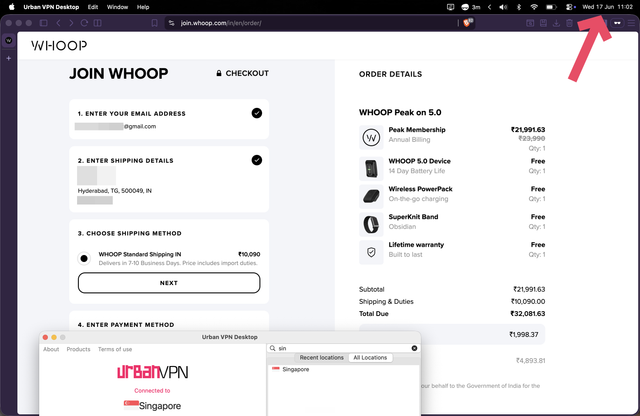Select the WHOOP tab in vertical sidebar
640x416 pixels.
point(9,40)
